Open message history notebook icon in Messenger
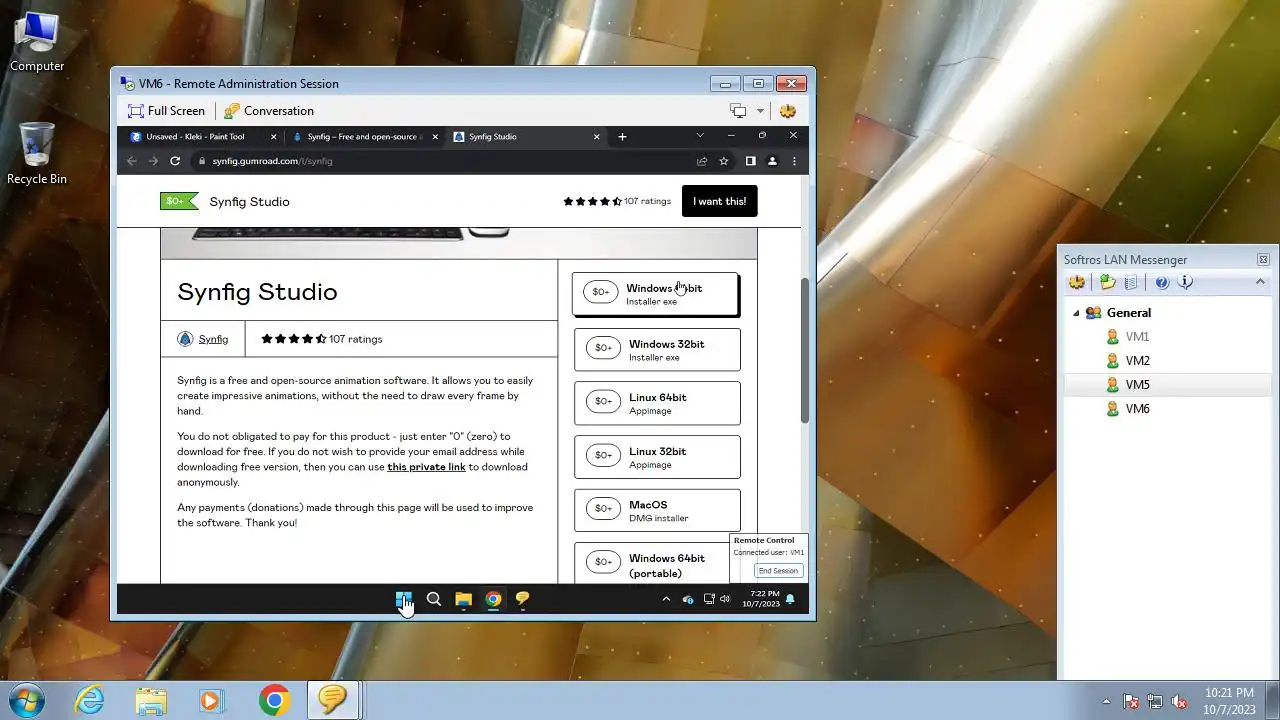The height and width of the screenshot is (720, 1280). pyautogui.click(x=1131, y=283)
